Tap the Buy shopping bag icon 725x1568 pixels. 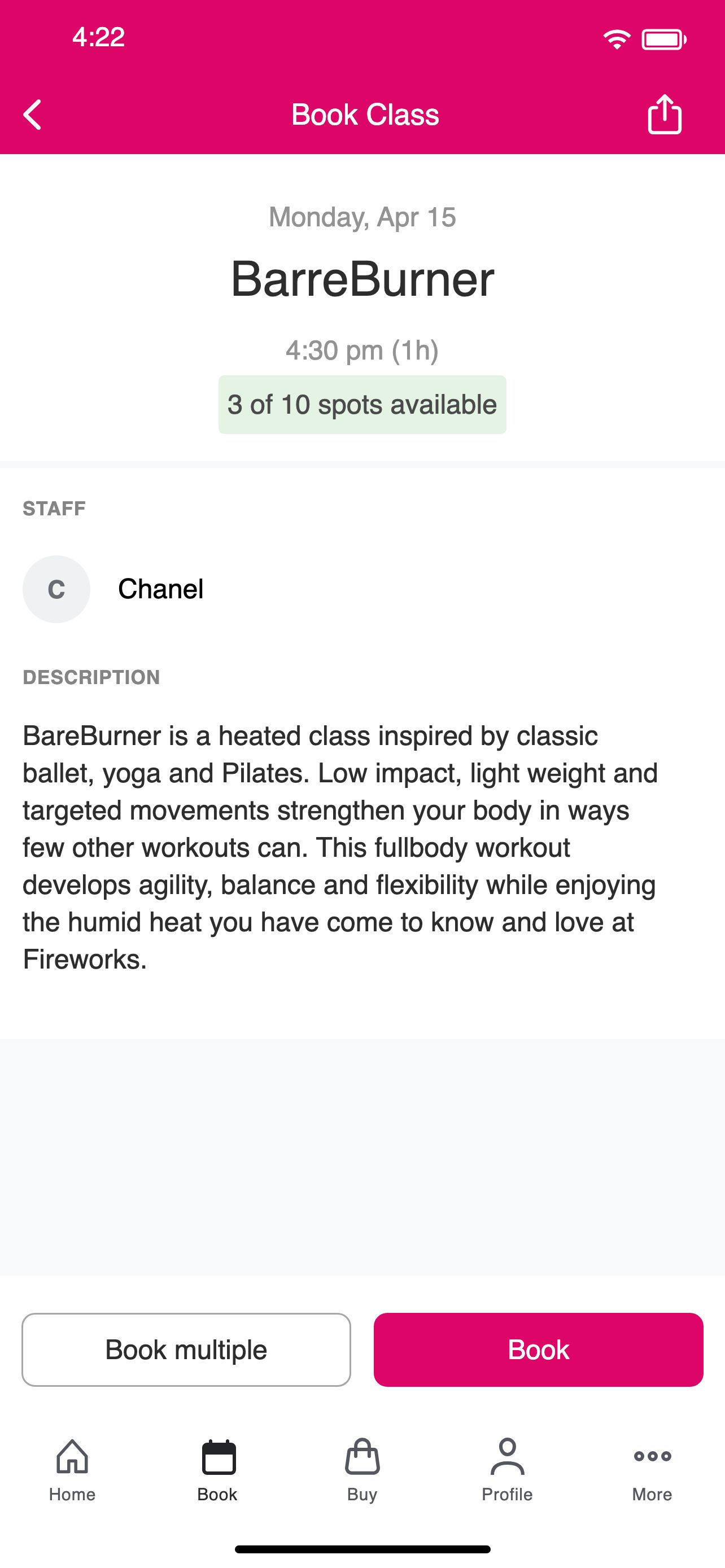362,1457
